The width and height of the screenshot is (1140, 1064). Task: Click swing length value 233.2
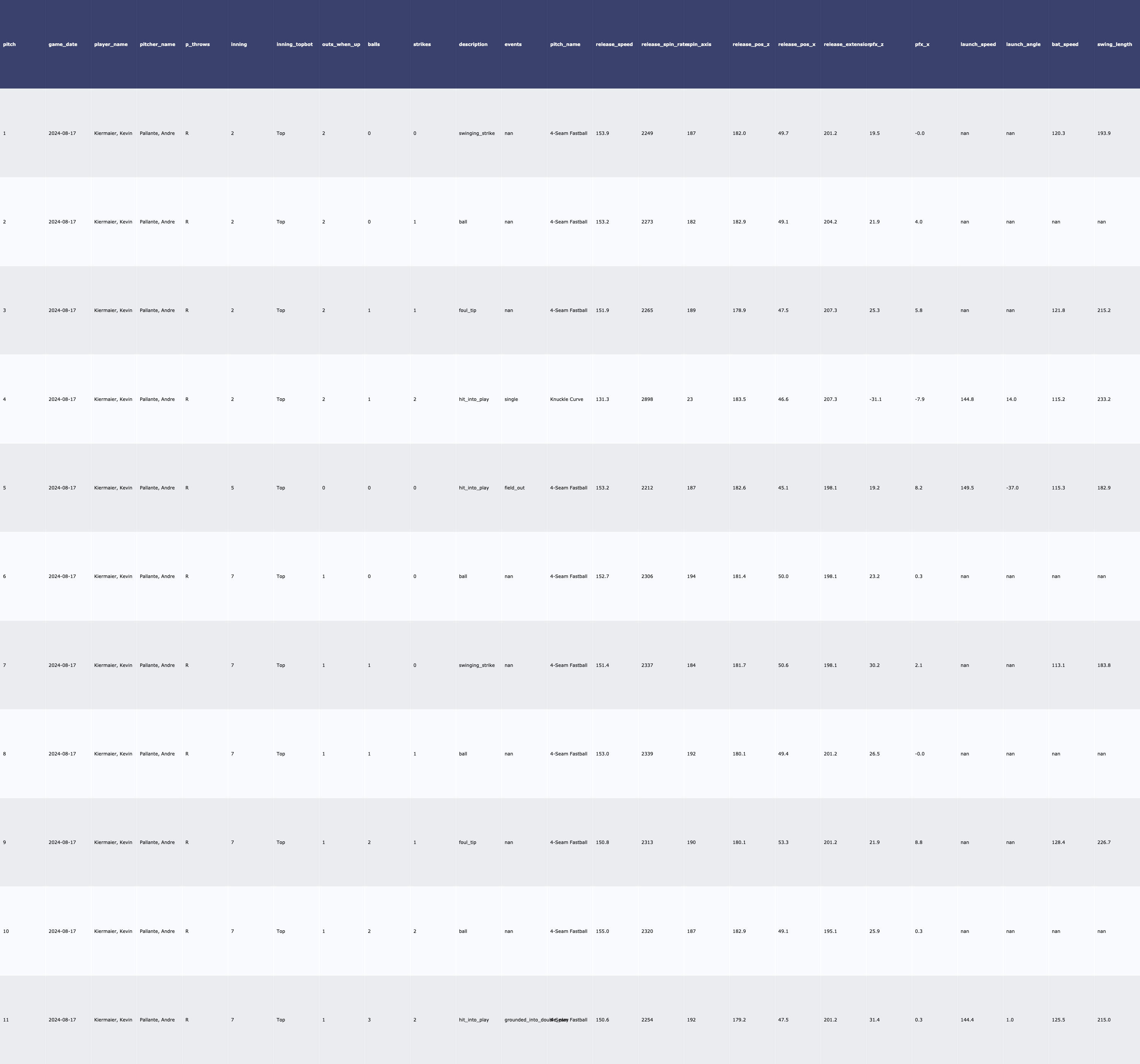[1103, 399]
